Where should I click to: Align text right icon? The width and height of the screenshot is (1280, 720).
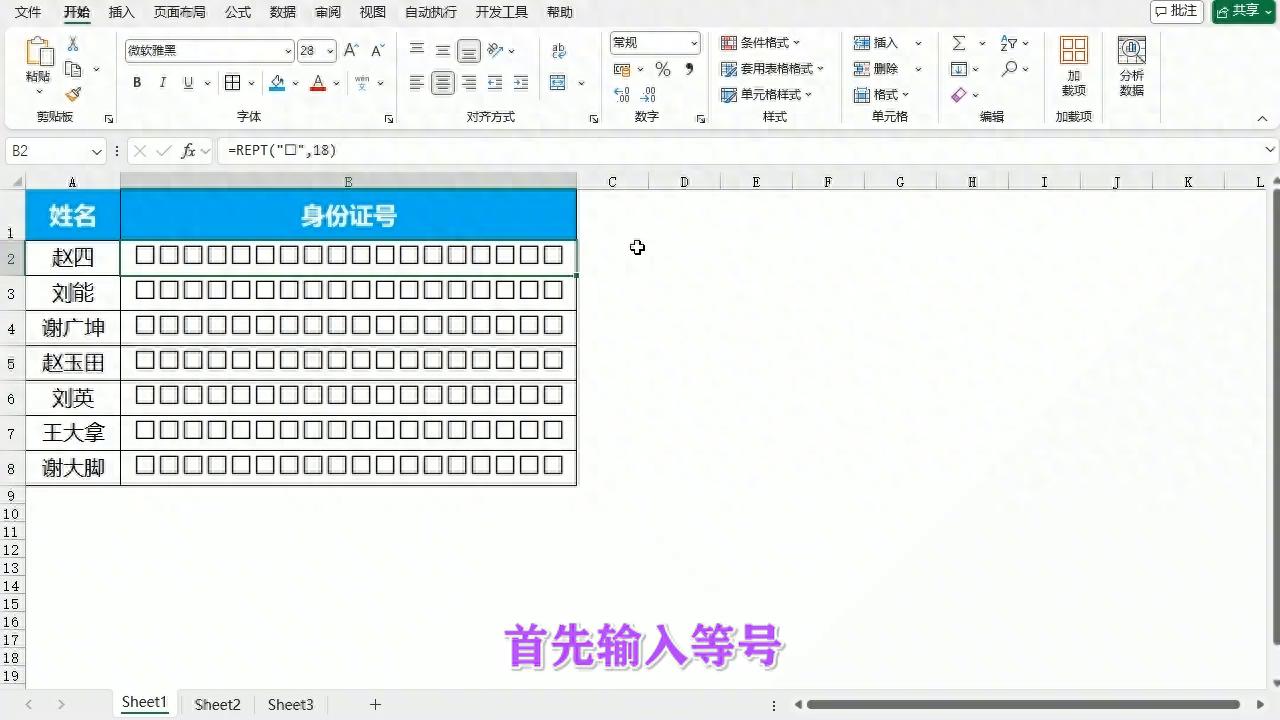(x=469, y=83)
